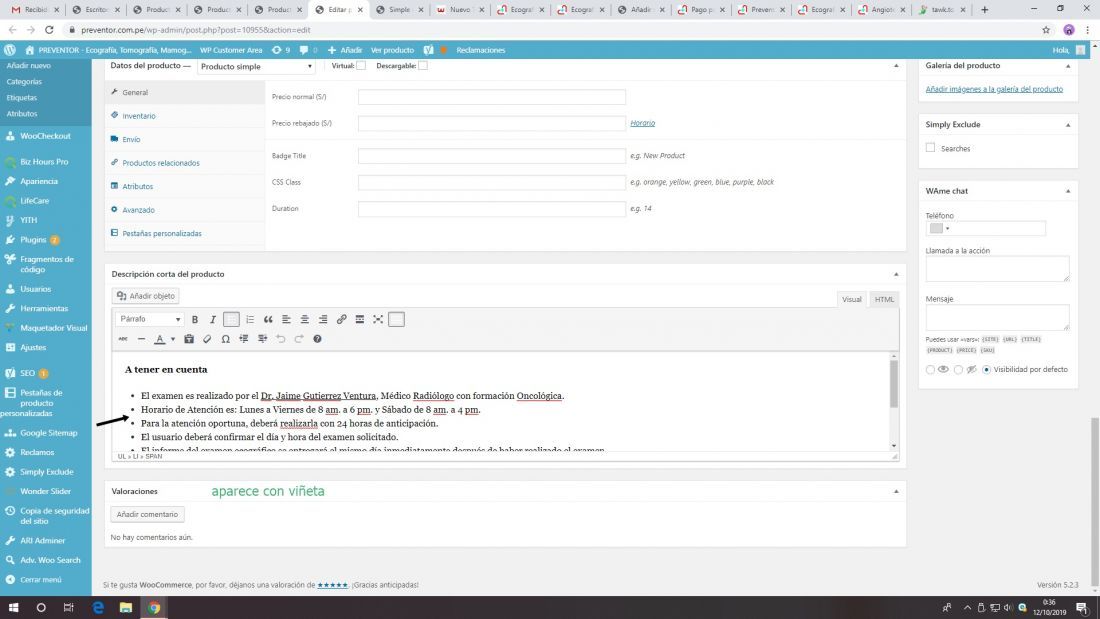The height and width of the screenshot is (619, 1100).
Task: Open Párrafo format dropdown
Action: [x=149, y=319]
